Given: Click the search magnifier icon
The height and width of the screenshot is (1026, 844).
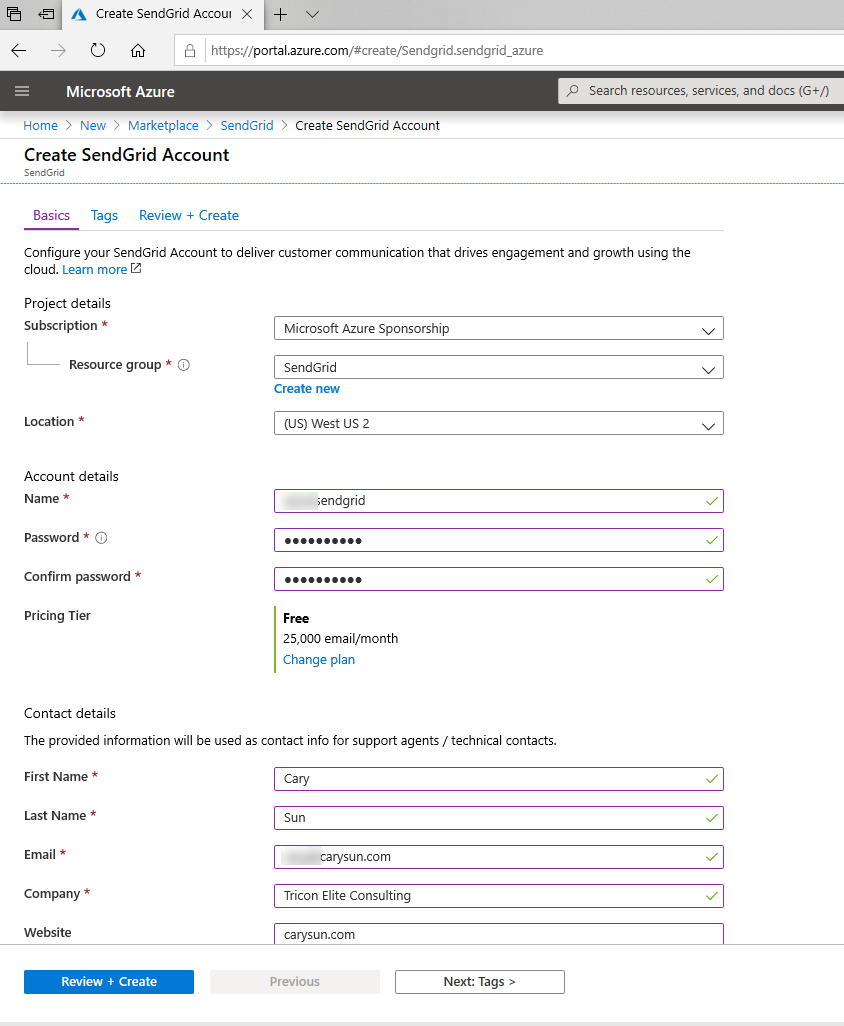Looking at the screenshot, I should pyautogui.click(x=572, y=90).
